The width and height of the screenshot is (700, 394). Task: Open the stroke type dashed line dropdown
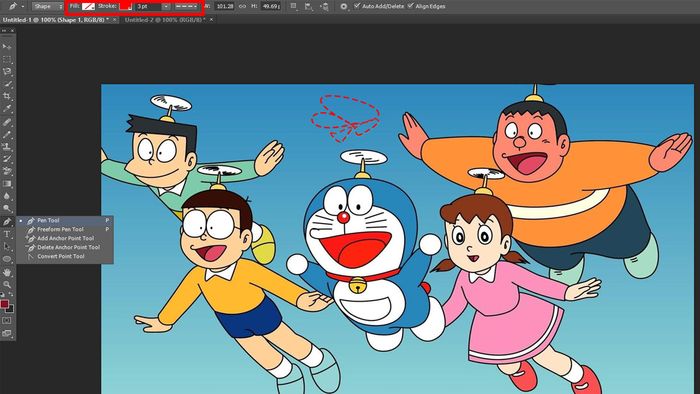coord(187,7)
